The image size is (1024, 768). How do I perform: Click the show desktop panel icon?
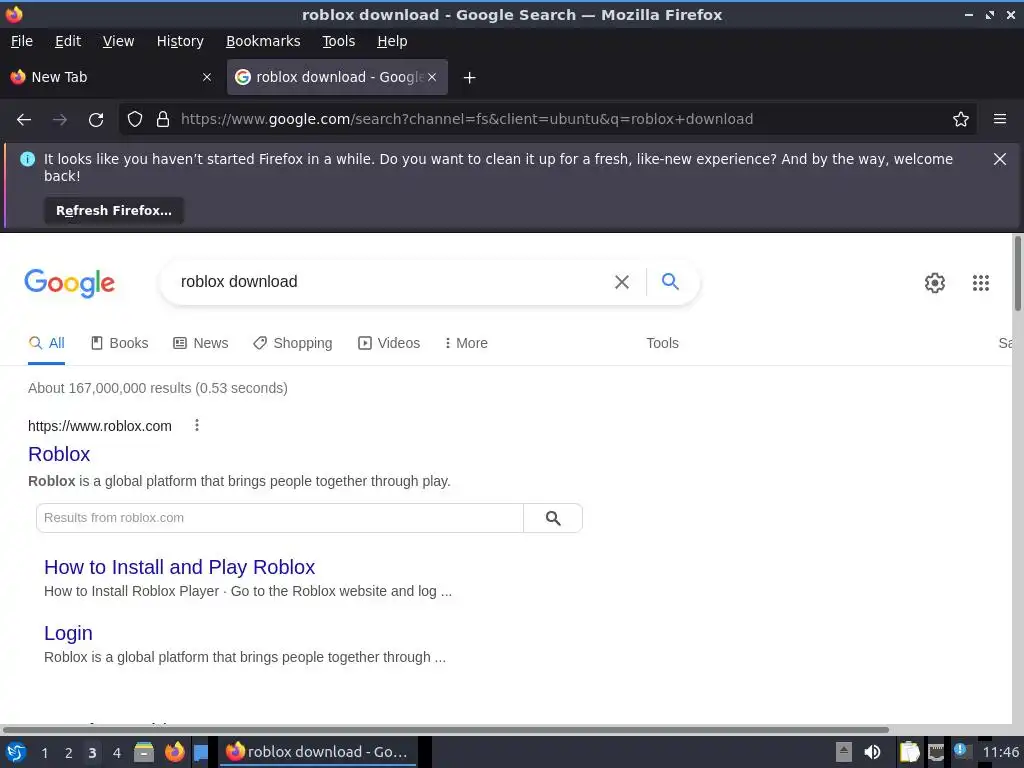[x=201, y=753]
